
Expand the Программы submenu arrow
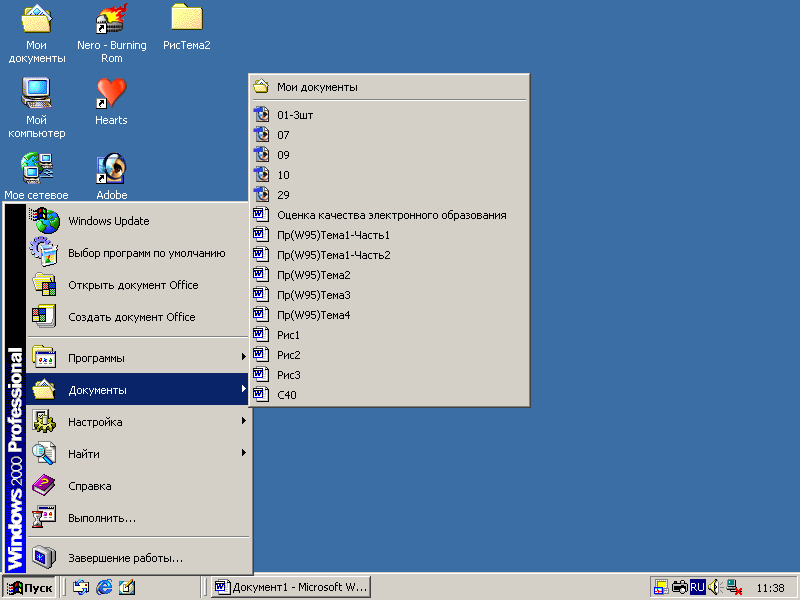[244, 357]
